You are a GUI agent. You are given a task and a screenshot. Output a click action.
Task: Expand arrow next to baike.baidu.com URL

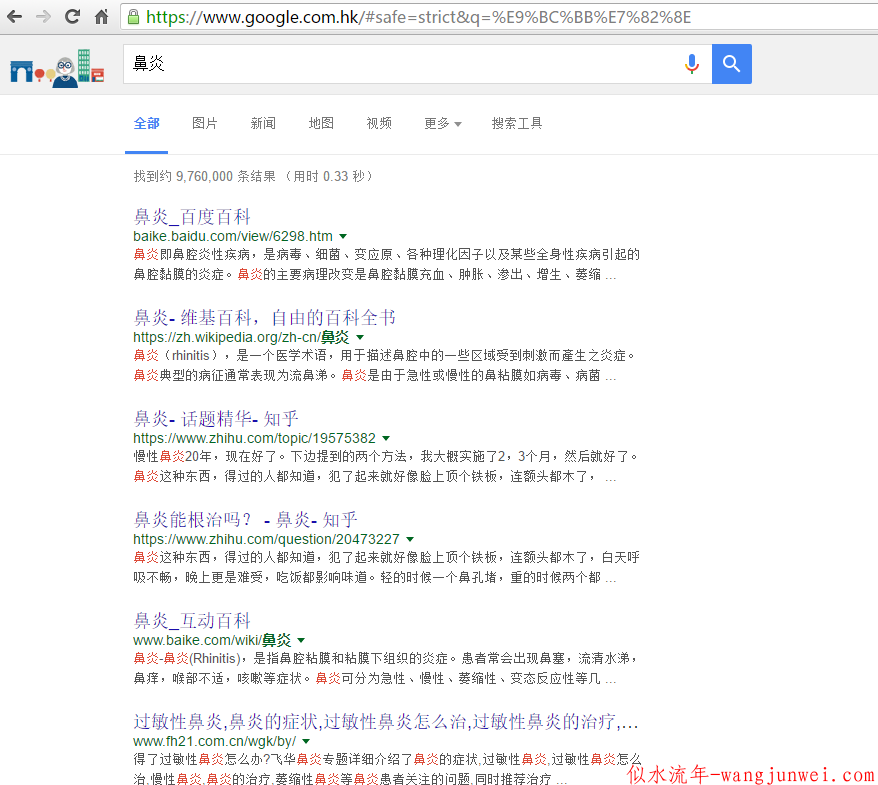(x=343, y=236)
